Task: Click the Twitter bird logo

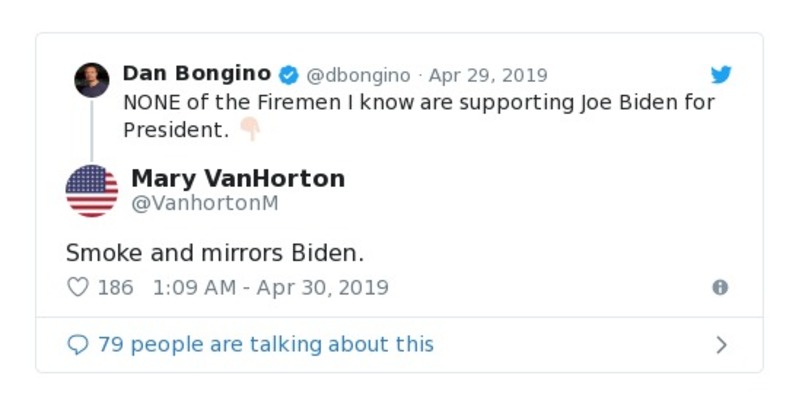Action: (721, 75)
